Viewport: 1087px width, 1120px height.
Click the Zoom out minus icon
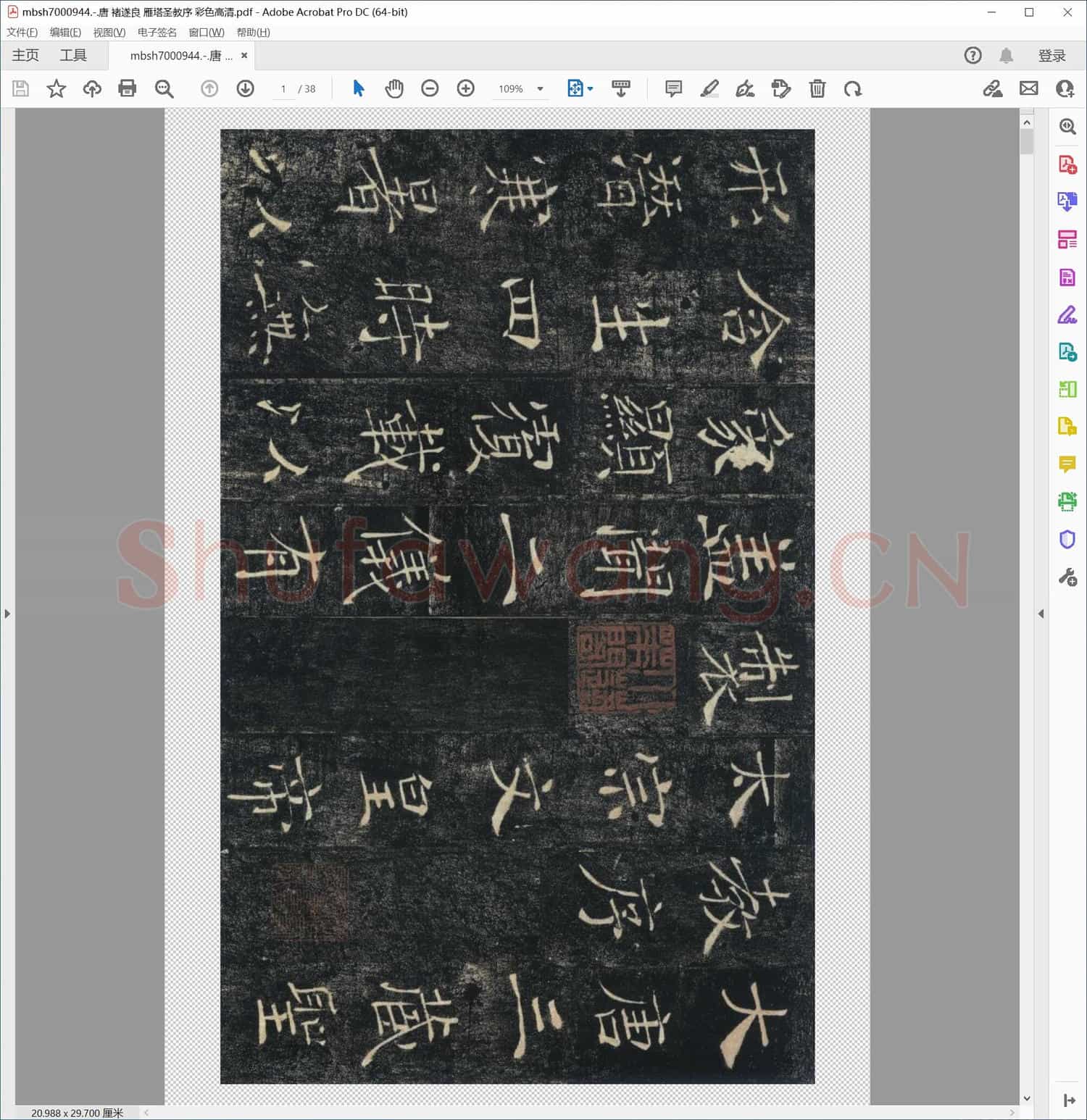point(430,88)
